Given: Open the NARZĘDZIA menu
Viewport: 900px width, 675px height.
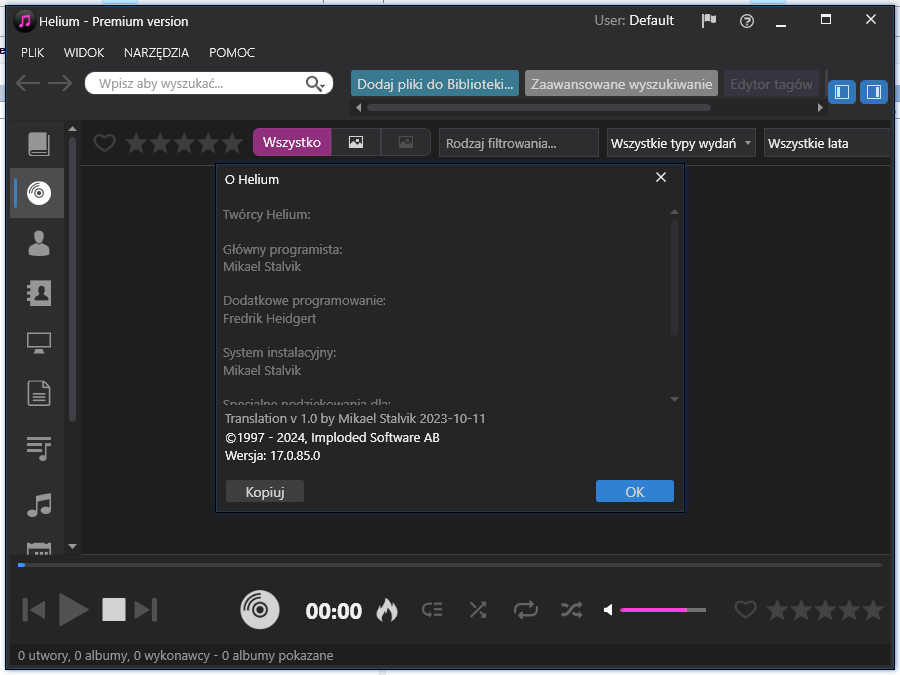Looking at the screenshot, I should [156, 53].
